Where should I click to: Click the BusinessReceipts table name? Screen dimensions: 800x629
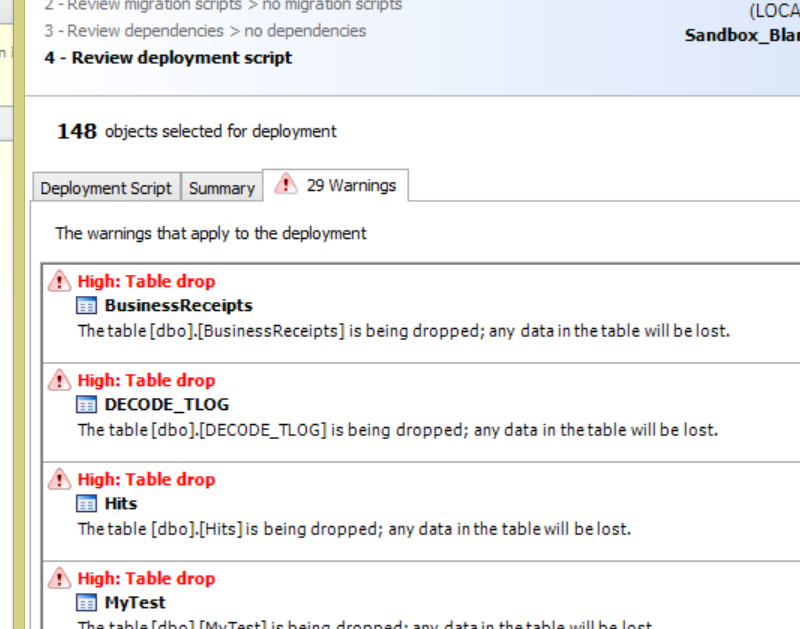178,306
